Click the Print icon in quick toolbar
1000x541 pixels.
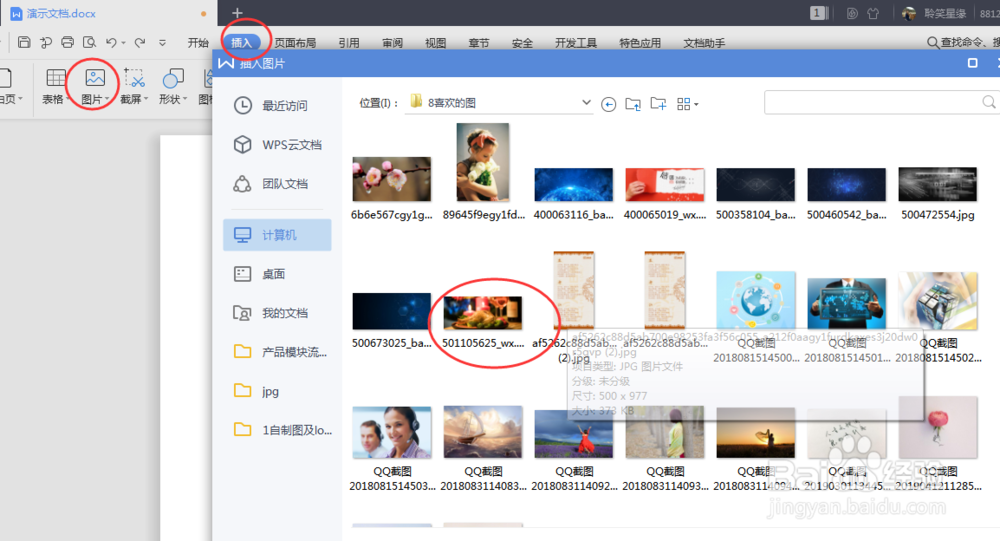click(x=68, y=42)
